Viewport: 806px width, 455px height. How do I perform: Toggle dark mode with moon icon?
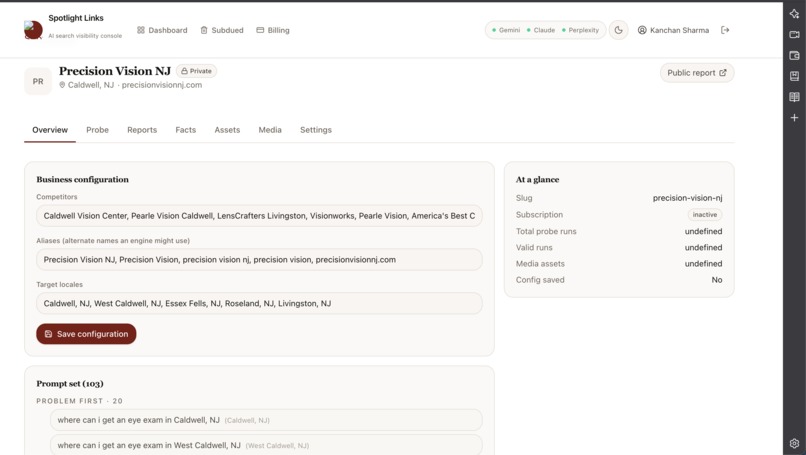coord(618,30)
